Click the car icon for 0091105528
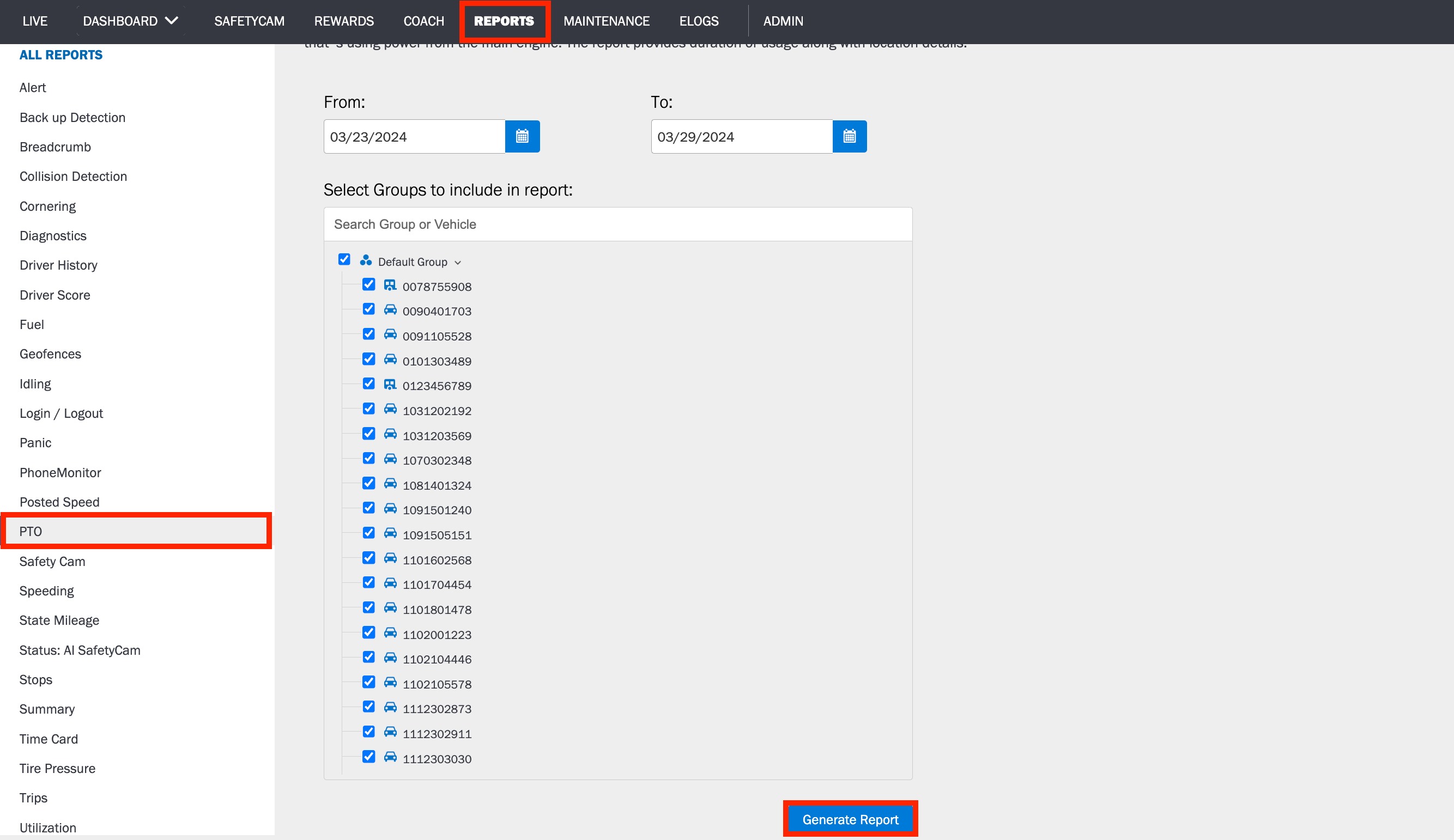 tap(390, 334)
